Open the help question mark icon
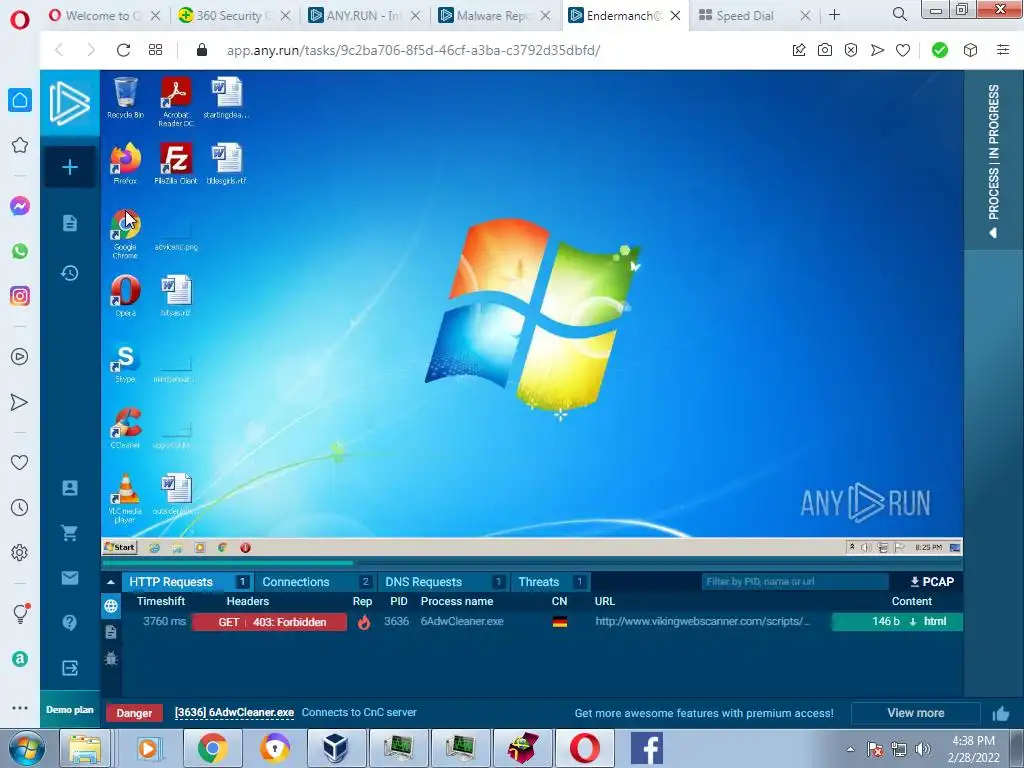The width and height of the screenshot is (1024, 768). [x=70, y=622]
